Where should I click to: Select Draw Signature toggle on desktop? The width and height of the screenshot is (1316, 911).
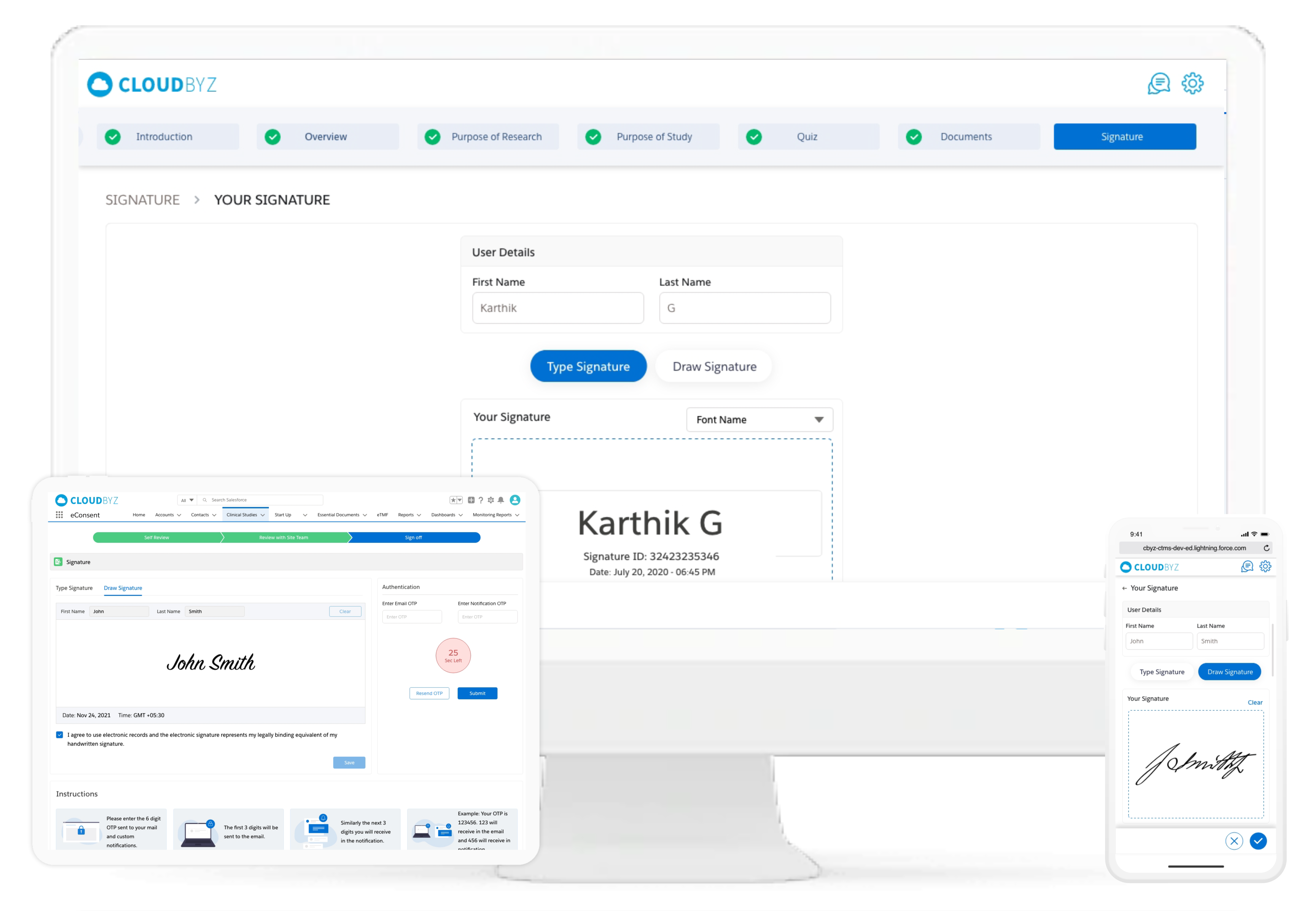(x=714, y=366)
